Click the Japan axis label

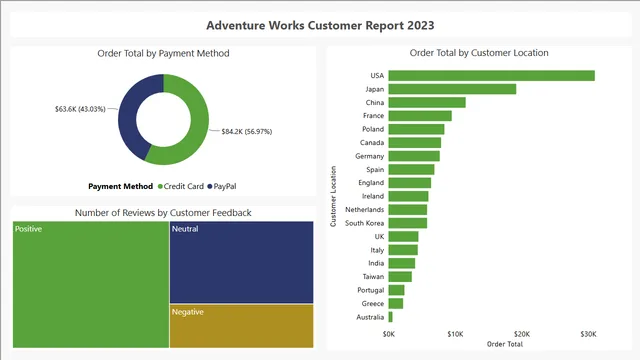coord(375,89)
